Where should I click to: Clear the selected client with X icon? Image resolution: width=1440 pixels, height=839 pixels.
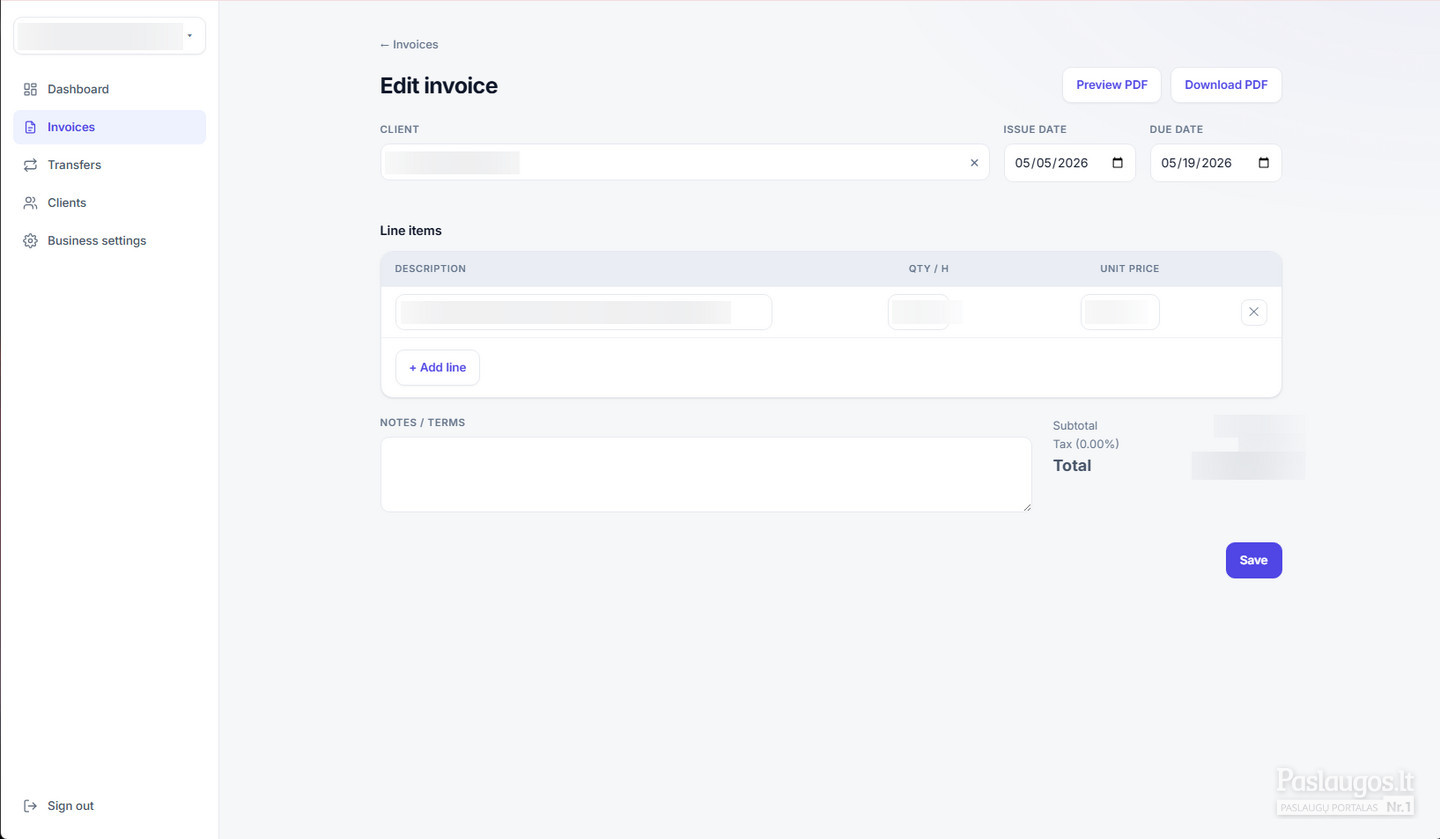(974, 163)
